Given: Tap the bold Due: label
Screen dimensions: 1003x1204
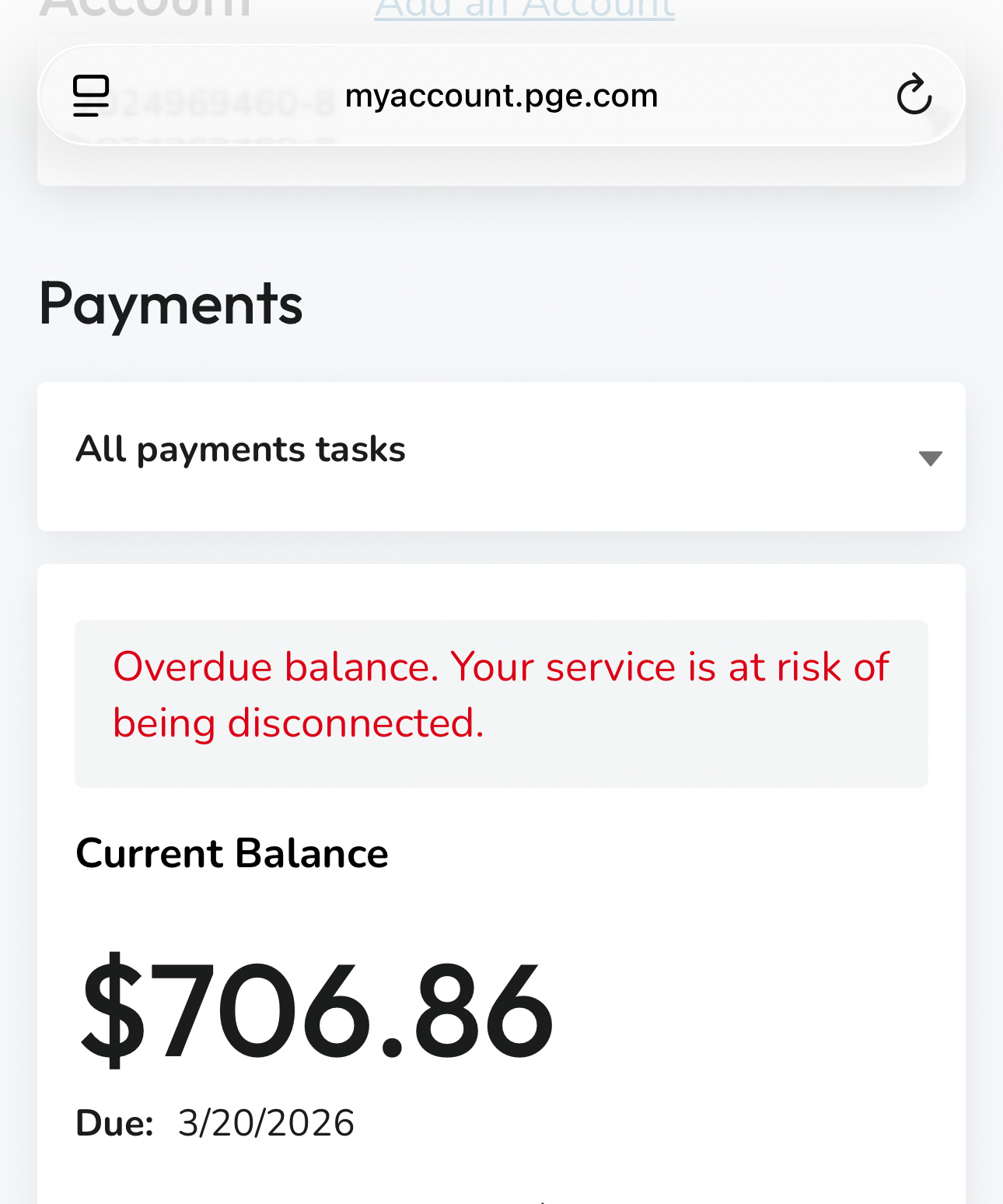Looking at the screenshot, I should [x=114, y=1123].
